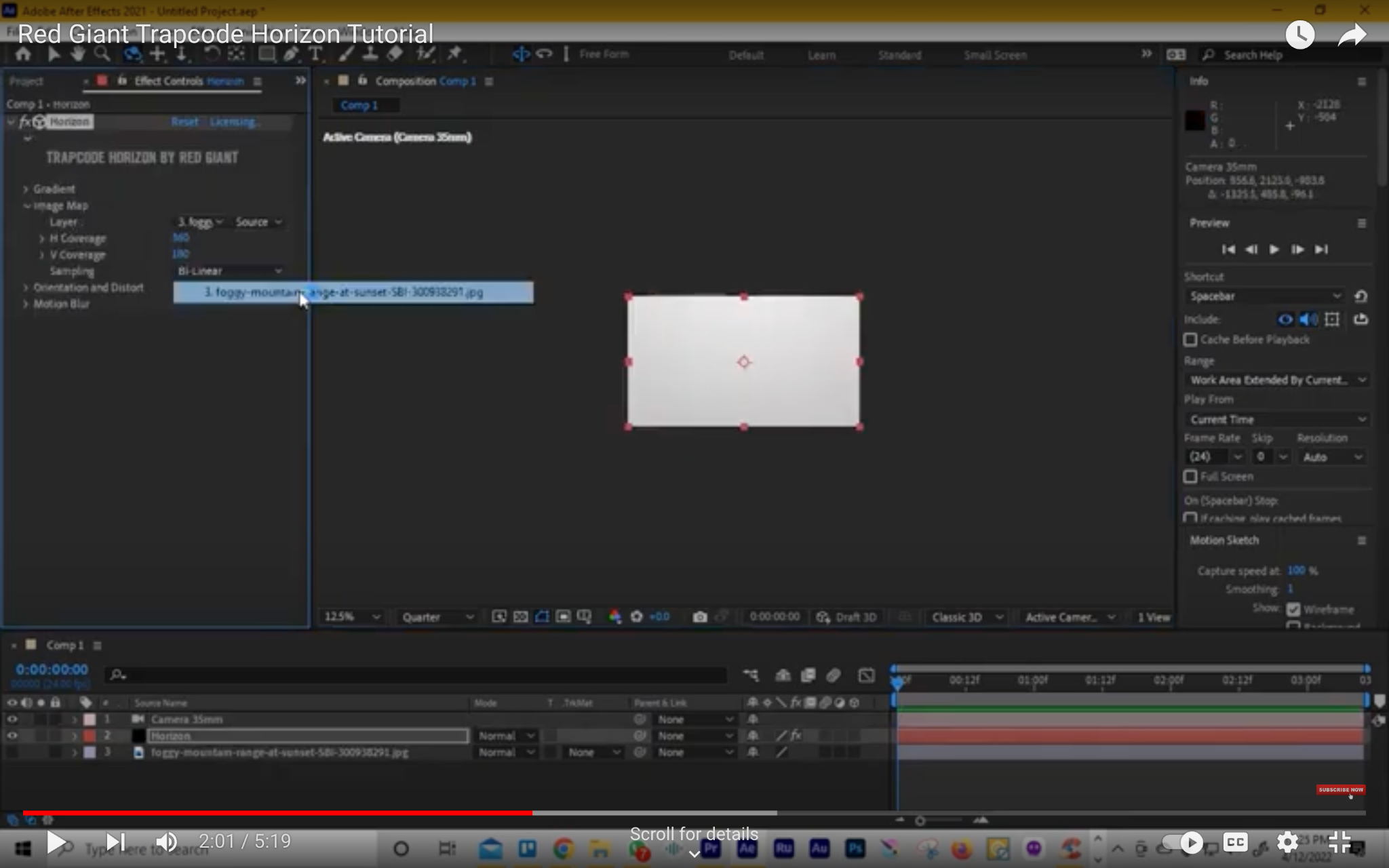
Task: Select the Puppet Pin tool
Action: [454, 54]
